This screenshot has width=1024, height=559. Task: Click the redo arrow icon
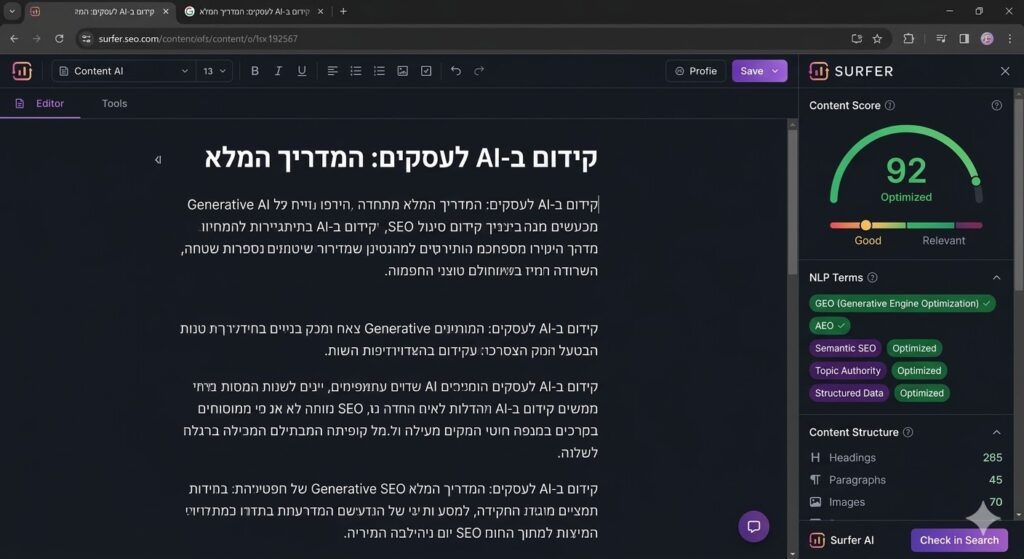coord(479,71)
